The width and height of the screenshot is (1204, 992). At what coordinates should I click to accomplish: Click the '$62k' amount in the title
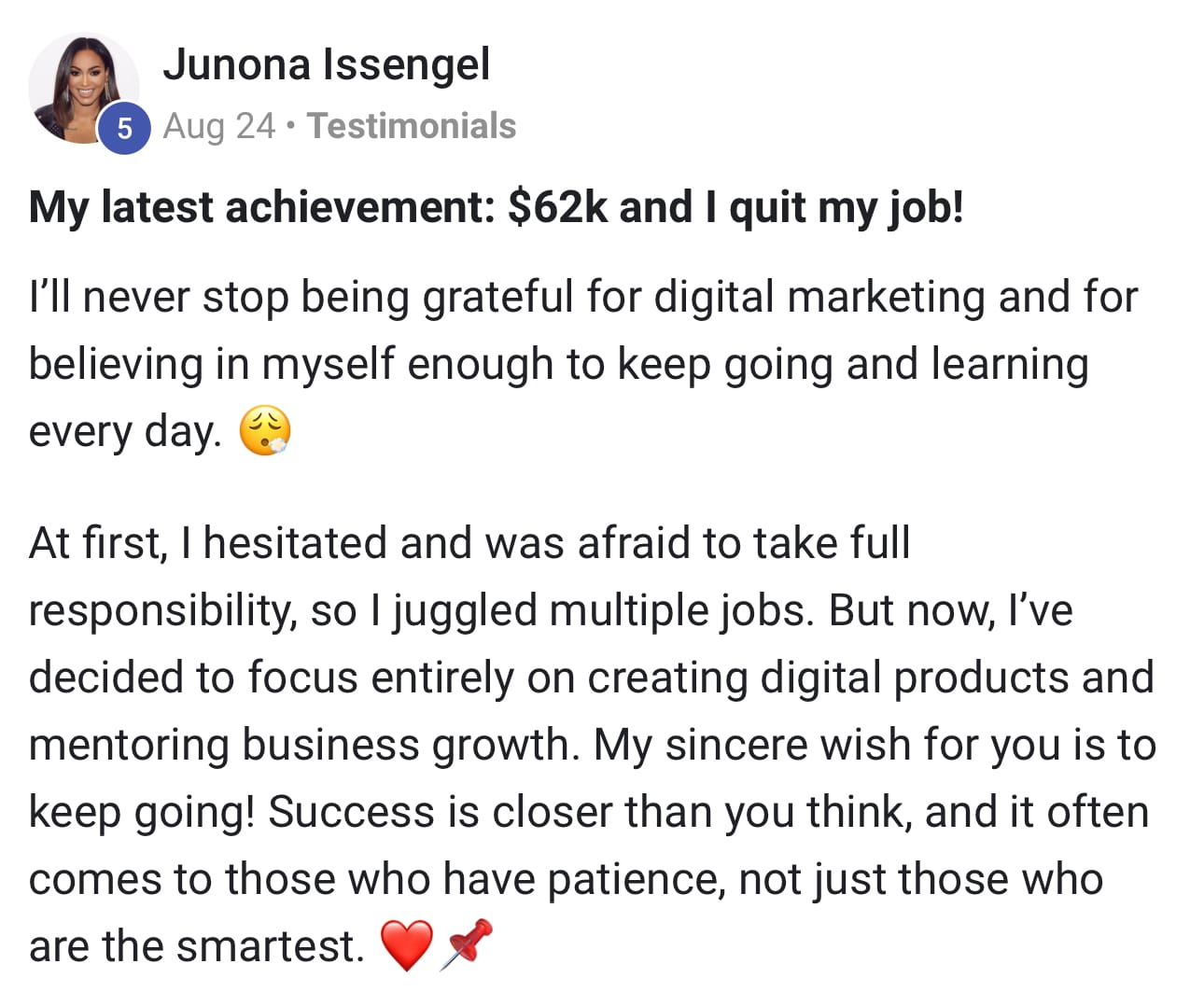pyautogui.click(x=557, y=207)
